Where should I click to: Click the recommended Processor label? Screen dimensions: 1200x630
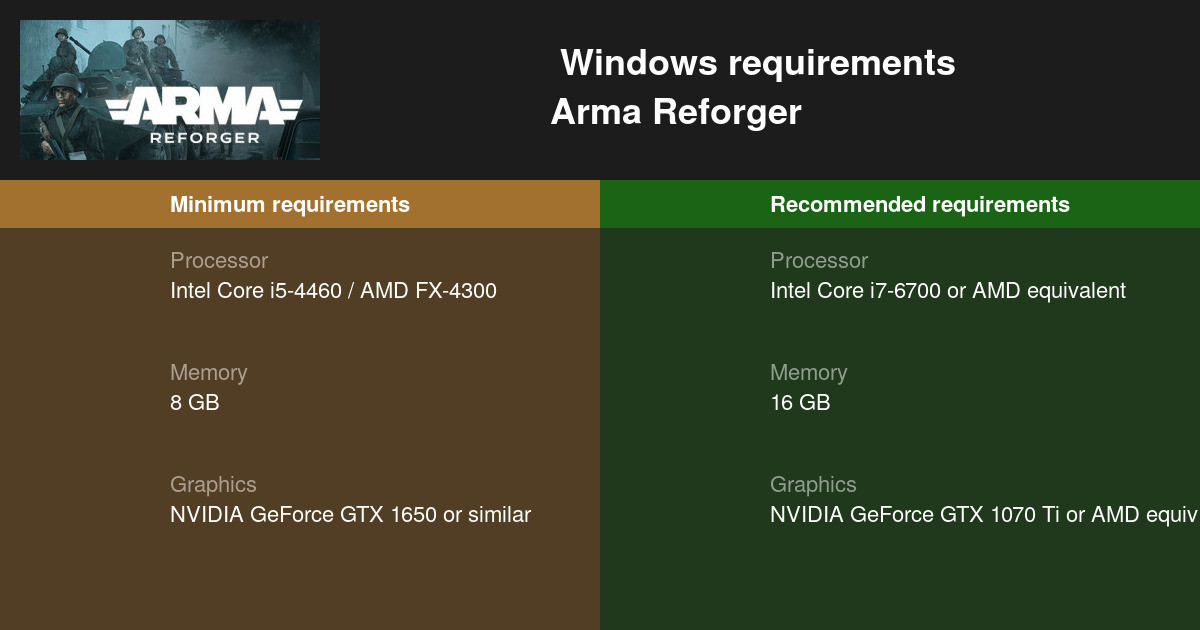(x=819, y=260)
